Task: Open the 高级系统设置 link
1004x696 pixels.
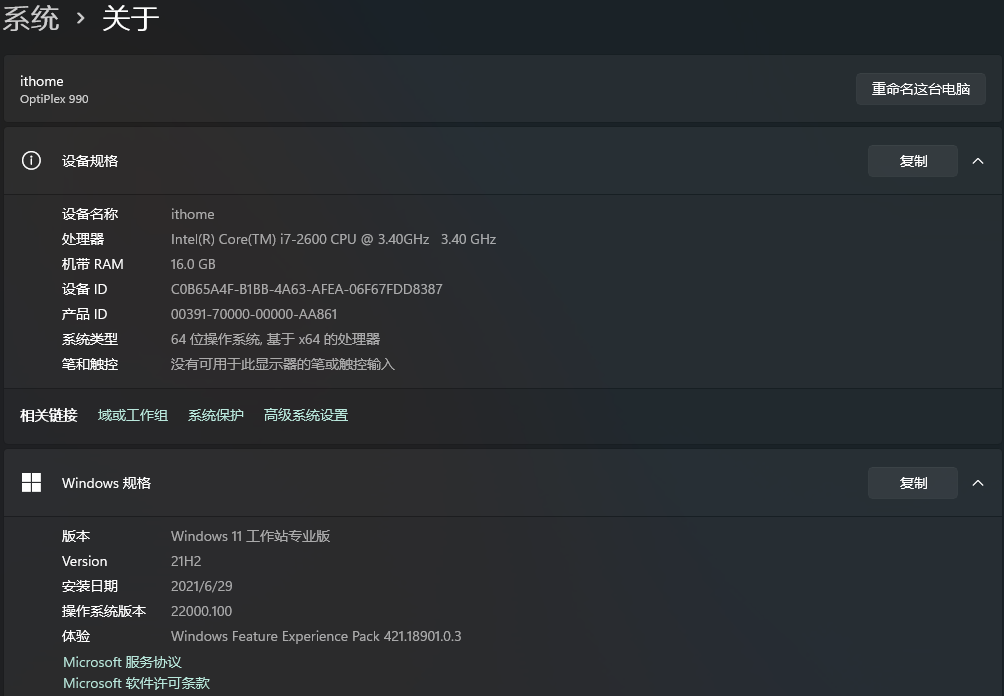Action: point(305,415)
